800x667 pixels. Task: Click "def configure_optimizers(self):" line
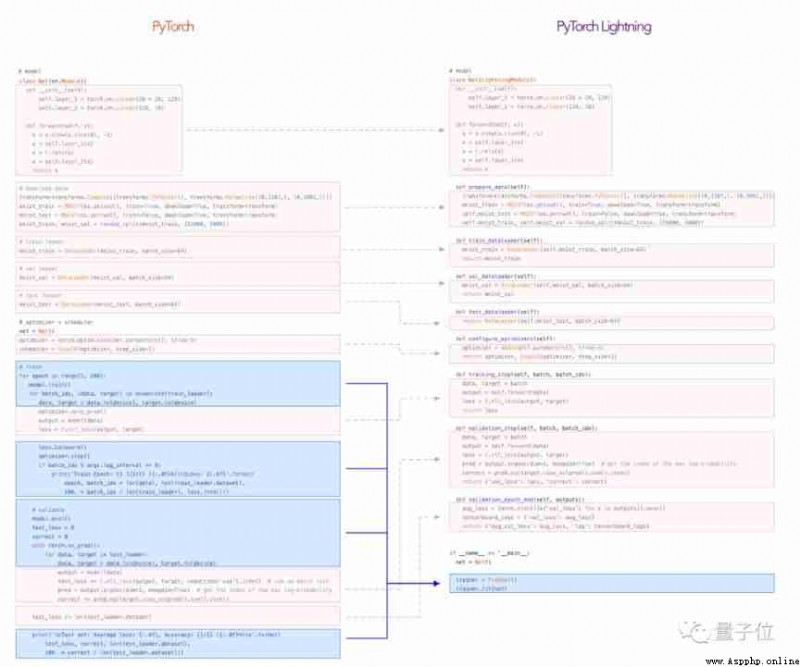[506, 338]
